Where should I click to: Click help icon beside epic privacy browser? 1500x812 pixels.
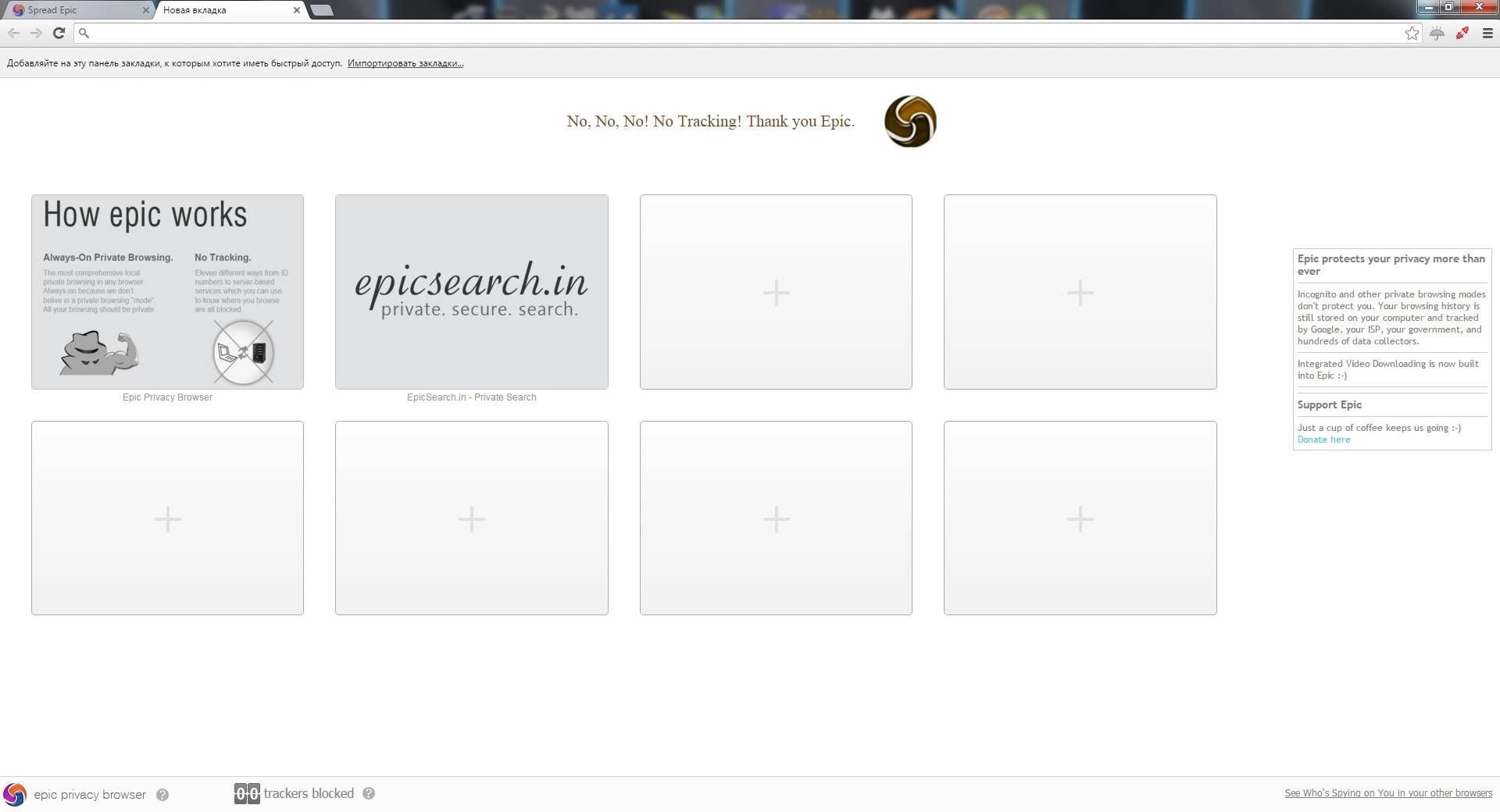tap(162, 795)
